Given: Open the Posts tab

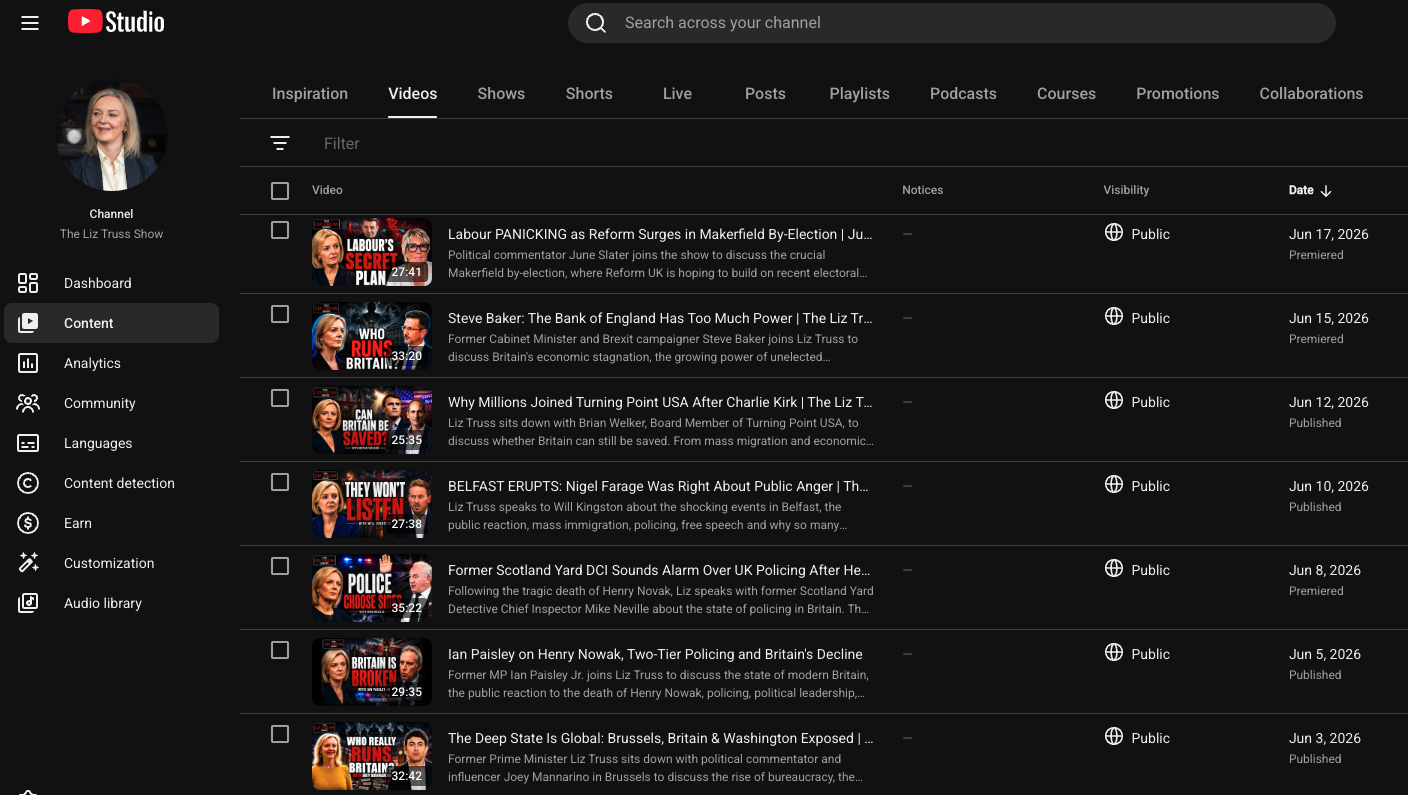Looking at the screenshot, I should pyautogui.click(x=765, y=93).
